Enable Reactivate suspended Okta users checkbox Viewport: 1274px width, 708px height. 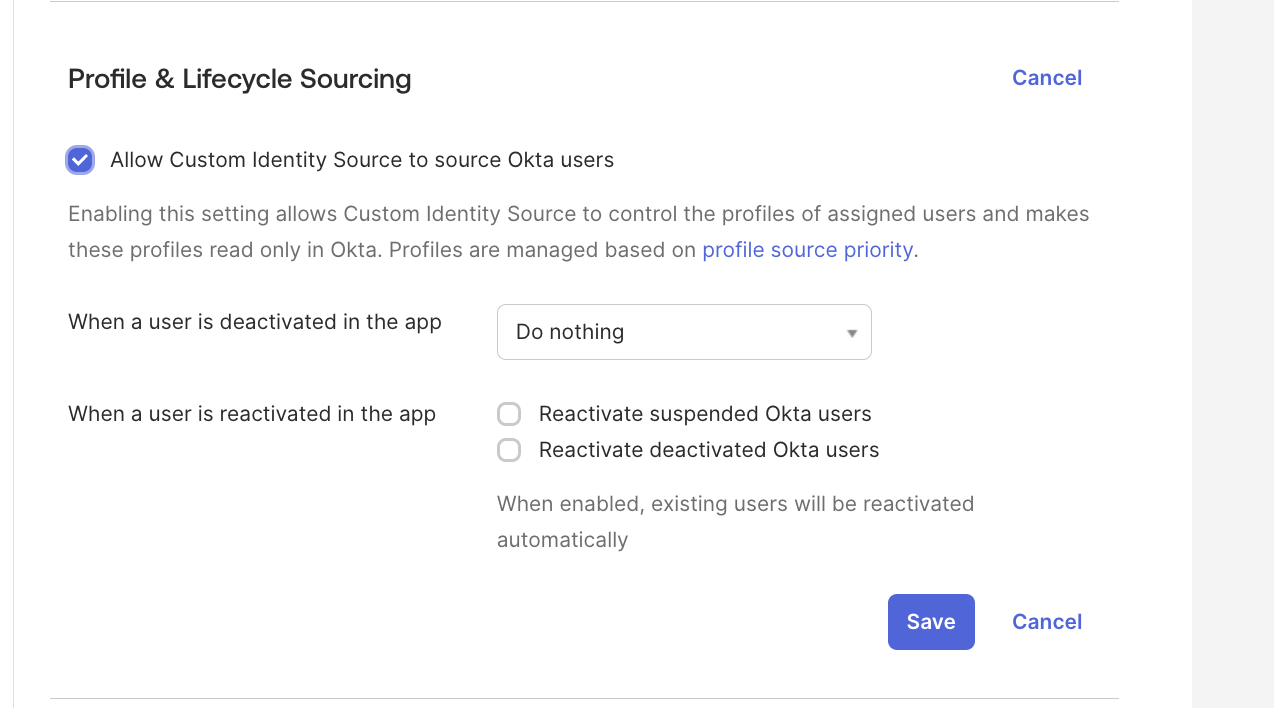click(x=509, y=414)
